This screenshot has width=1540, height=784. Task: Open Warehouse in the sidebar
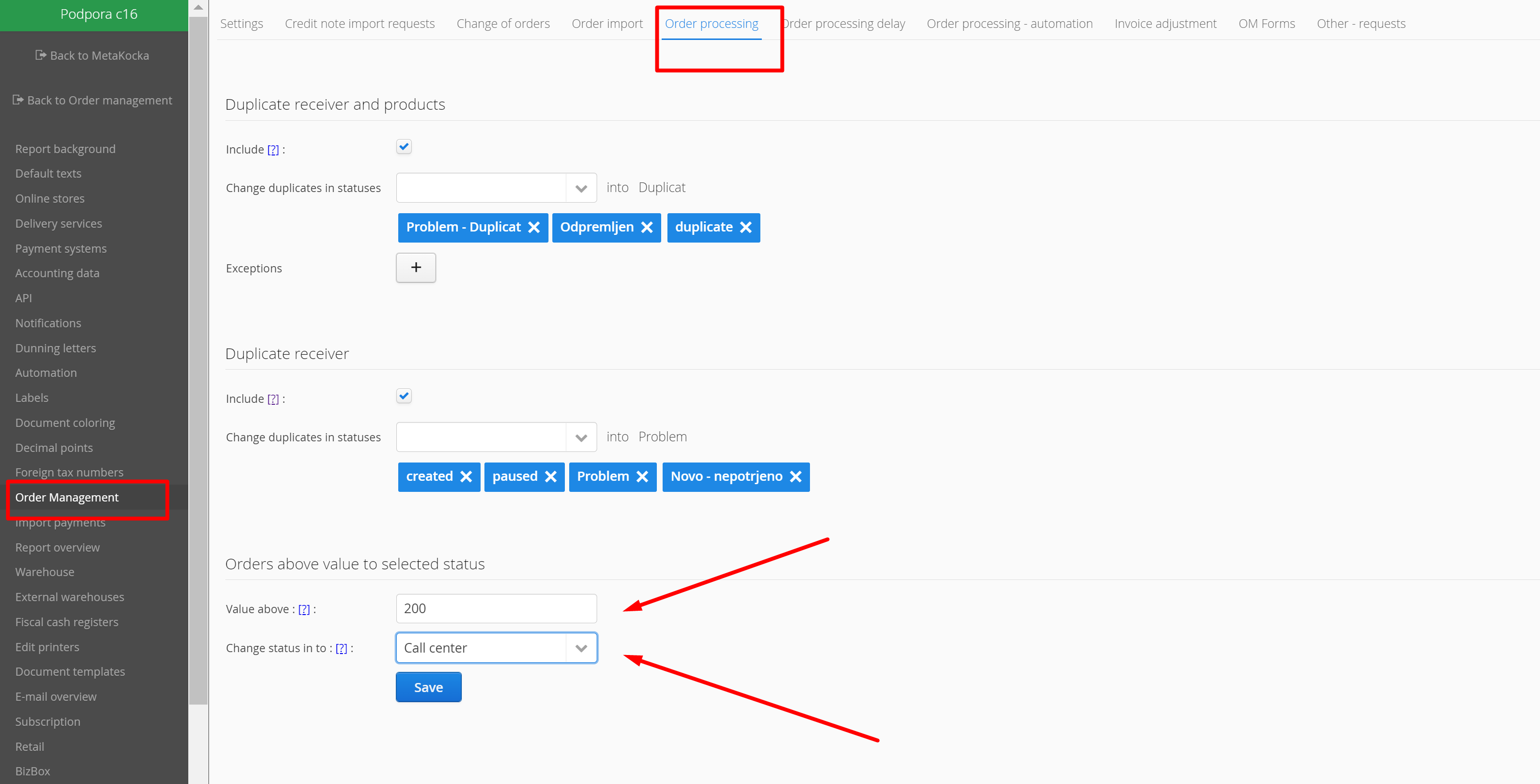pos(45,572)
